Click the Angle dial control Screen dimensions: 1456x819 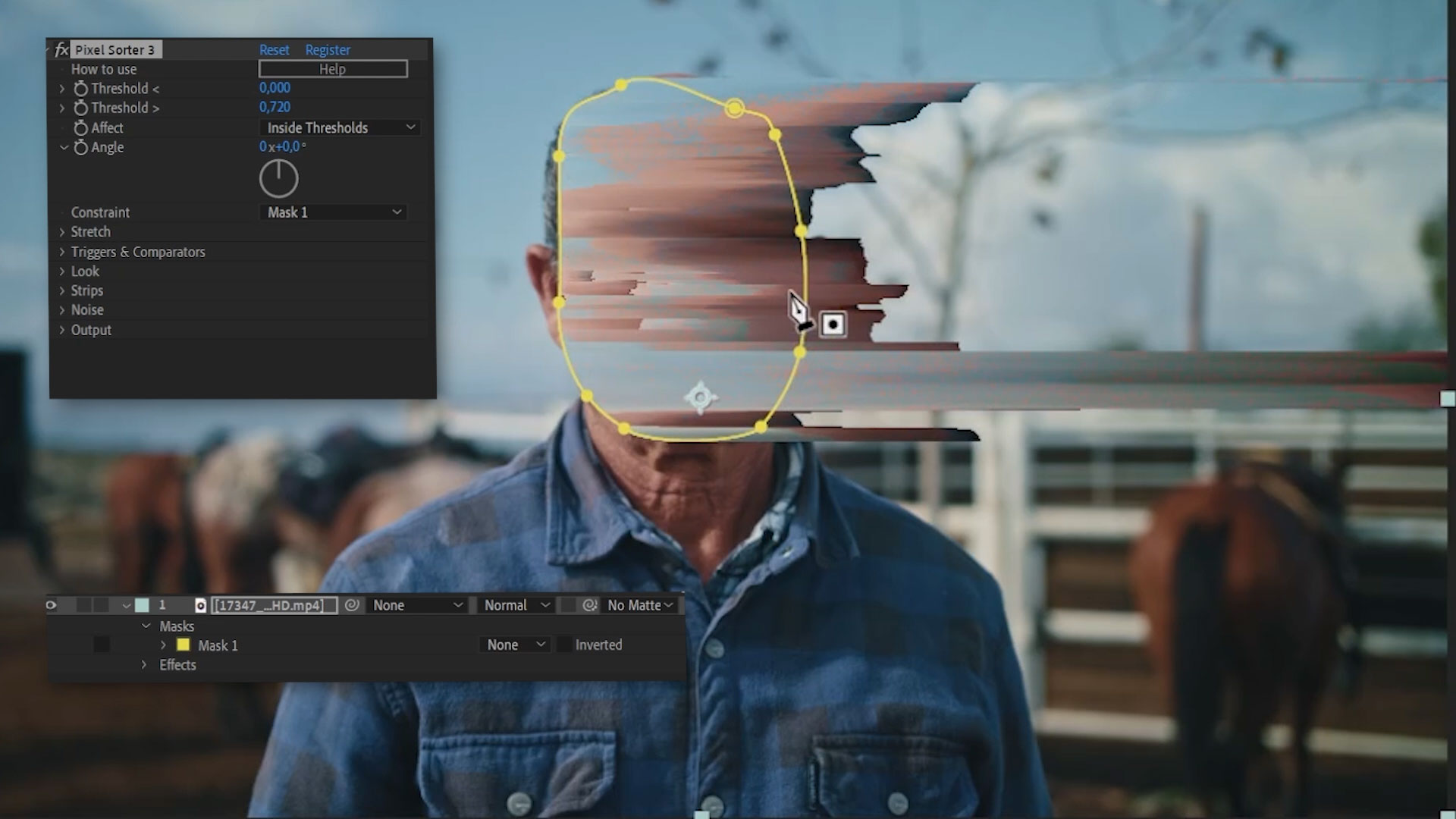(278, 179)
